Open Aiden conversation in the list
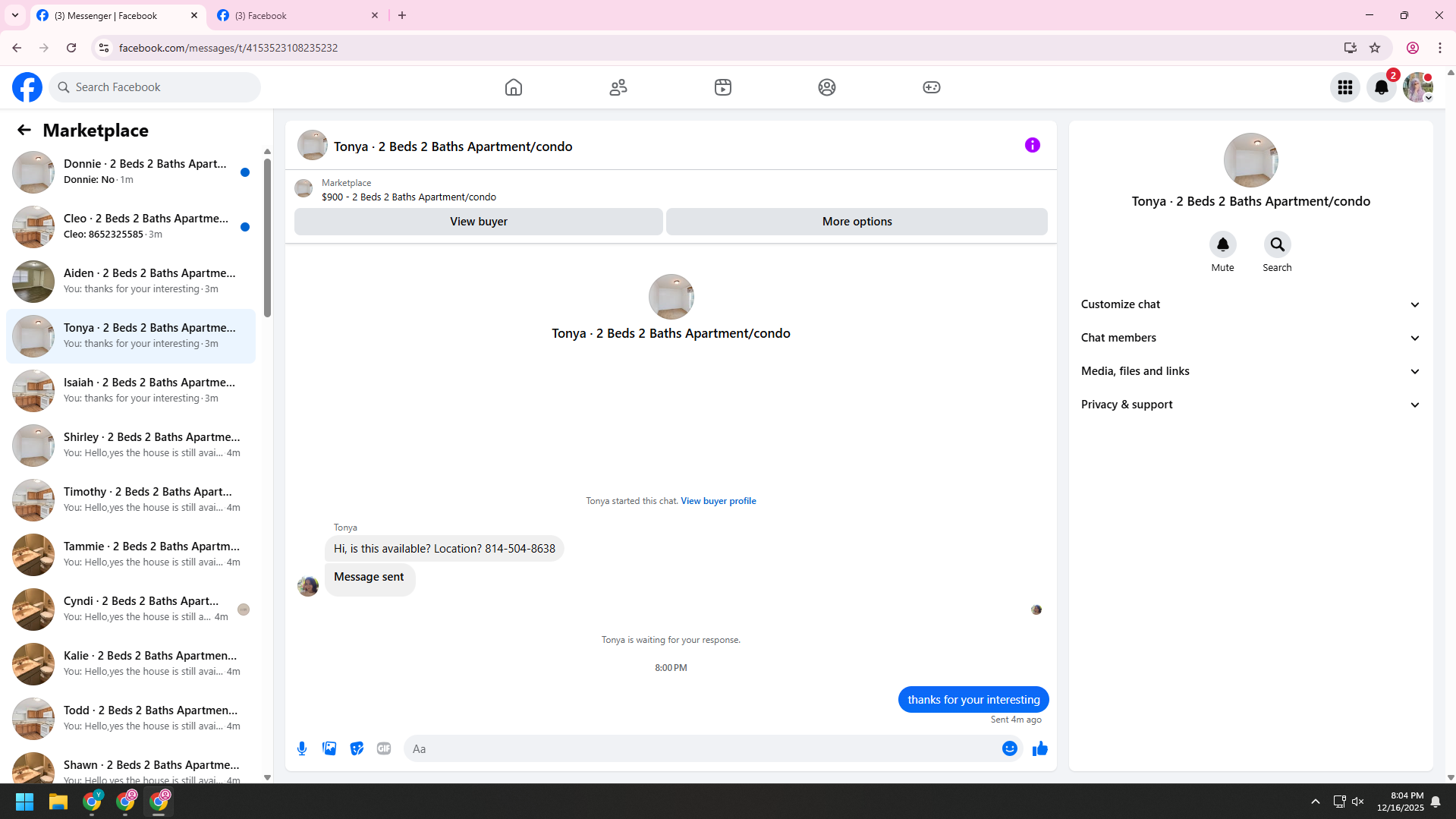Image resolution: width=1456 pixels, height=819 pixels. click(x=131, y=282)
